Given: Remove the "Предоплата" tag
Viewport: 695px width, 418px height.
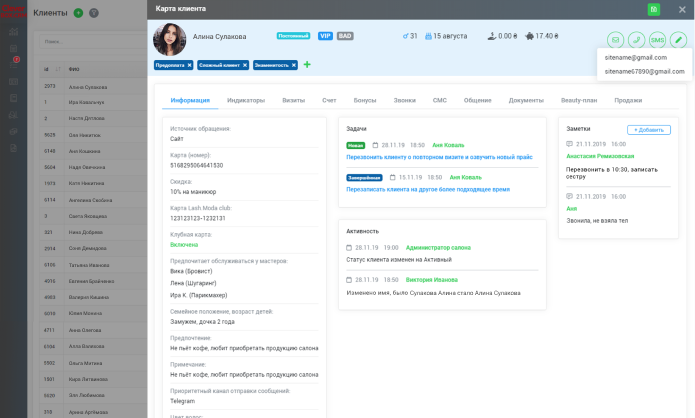Looking at the screenshot, I should click(190, 65).
